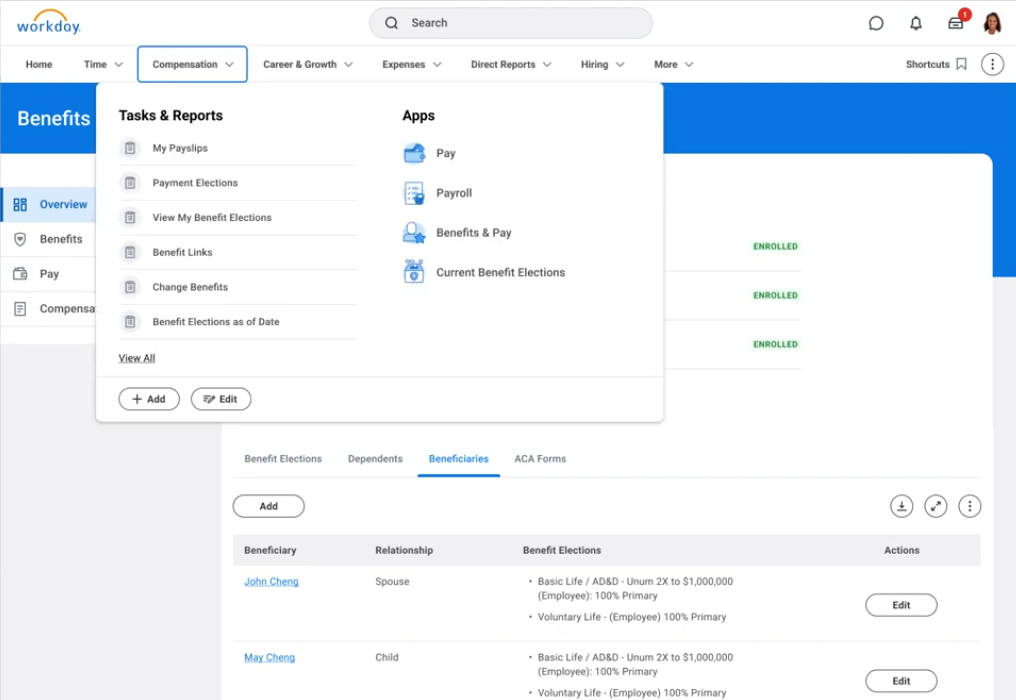Expand the Career & Growth dropdown
The height and width of the screenshot is (700, 1016).
coord(308,64)
